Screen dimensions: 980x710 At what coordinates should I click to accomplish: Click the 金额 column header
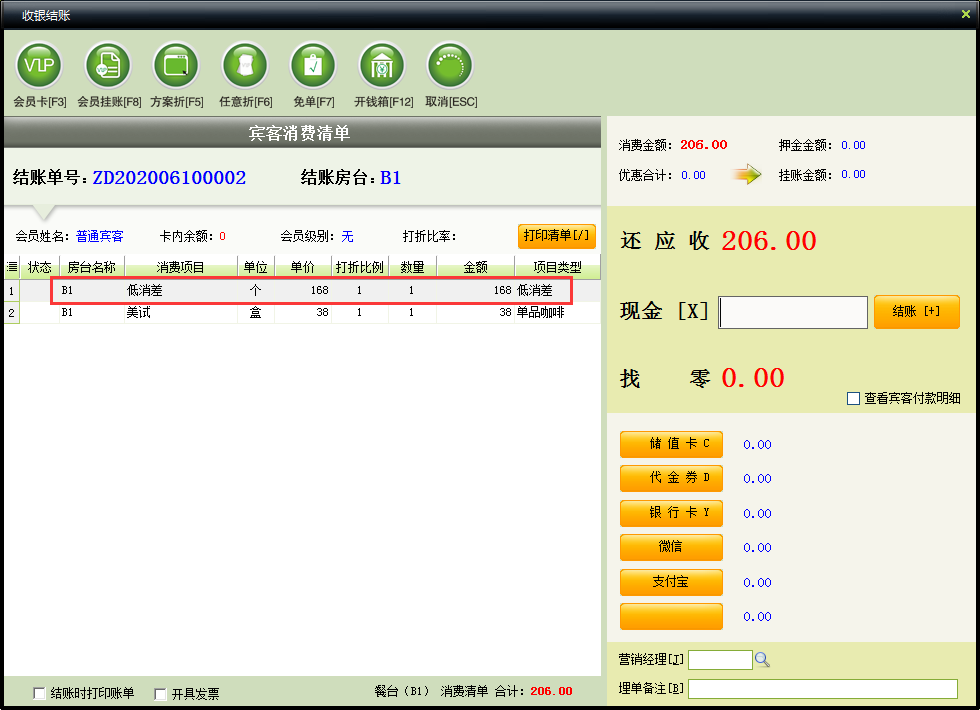[x=475, y=267]
